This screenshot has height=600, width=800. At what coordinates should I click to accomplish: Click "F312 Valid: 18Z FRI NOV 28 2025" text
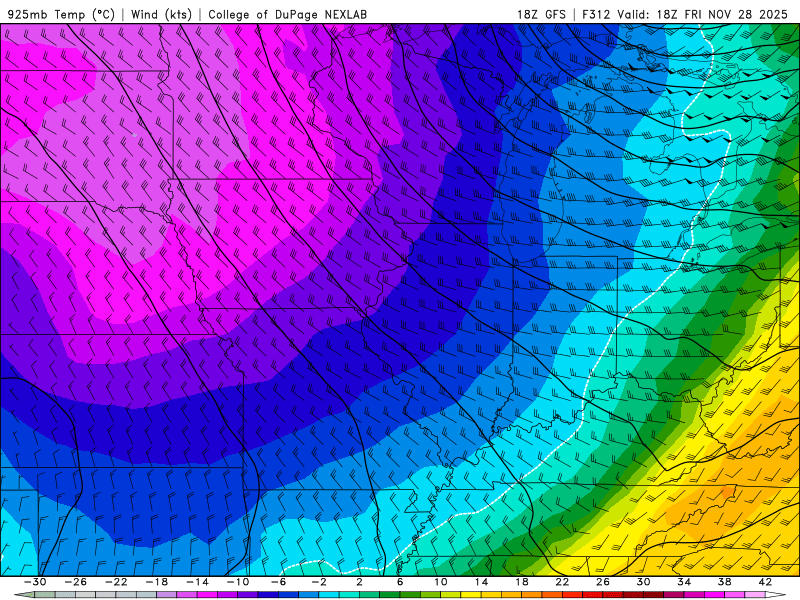(684, 14)
